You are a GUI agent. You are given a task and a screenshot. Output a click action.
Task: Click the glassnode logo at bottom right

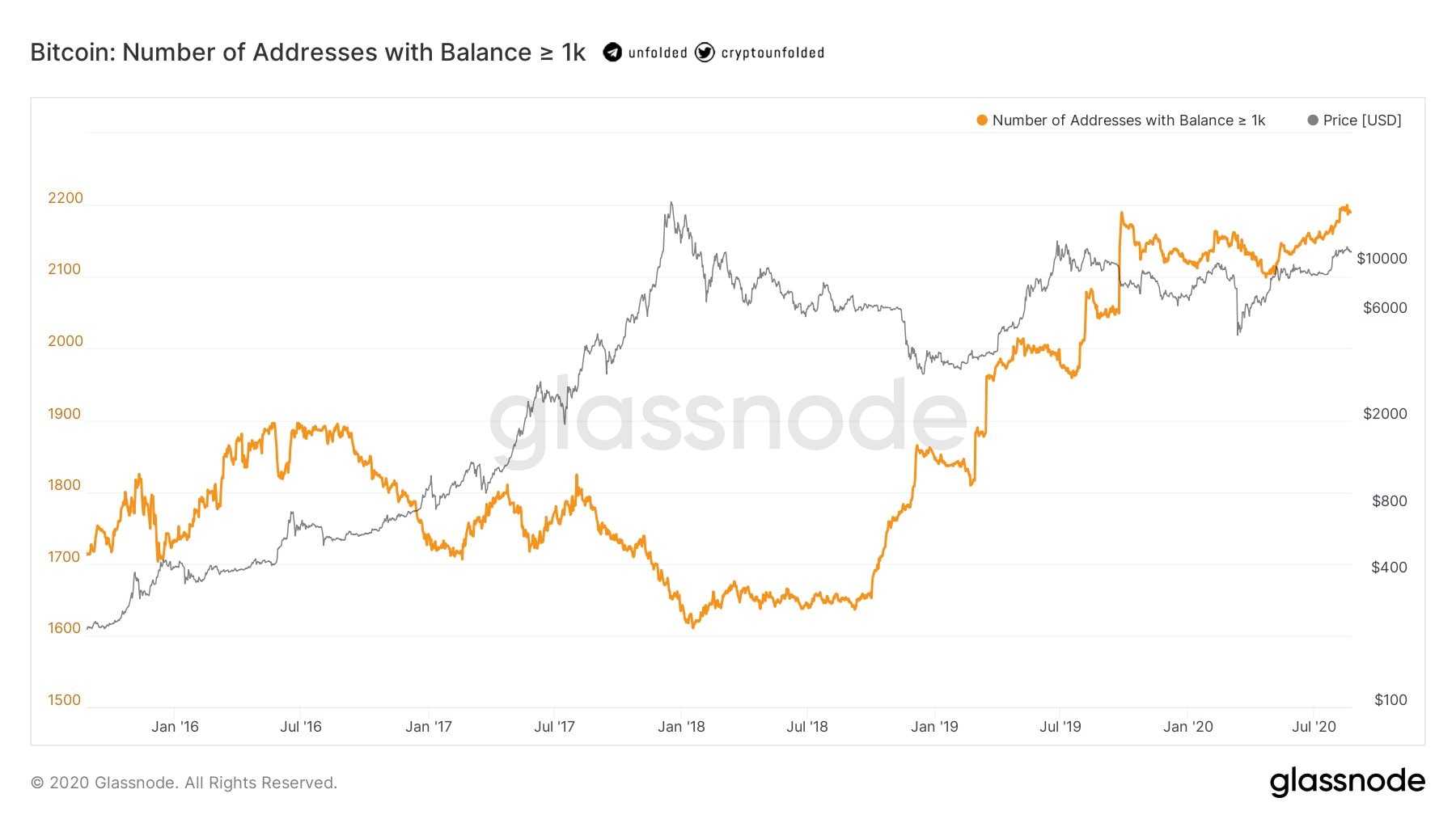click(x=1347, y=782)
